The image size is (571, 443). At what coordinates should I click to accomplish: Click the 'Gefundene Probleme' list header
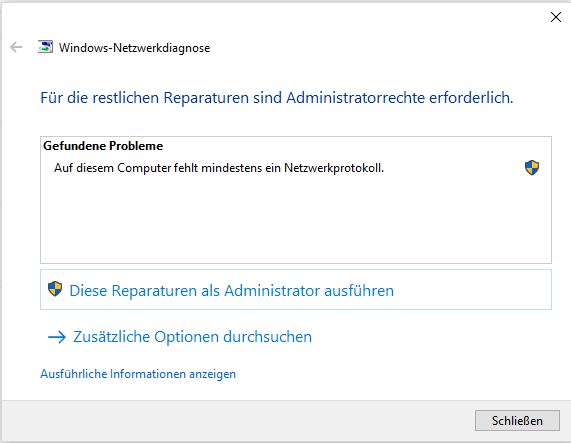103,146
